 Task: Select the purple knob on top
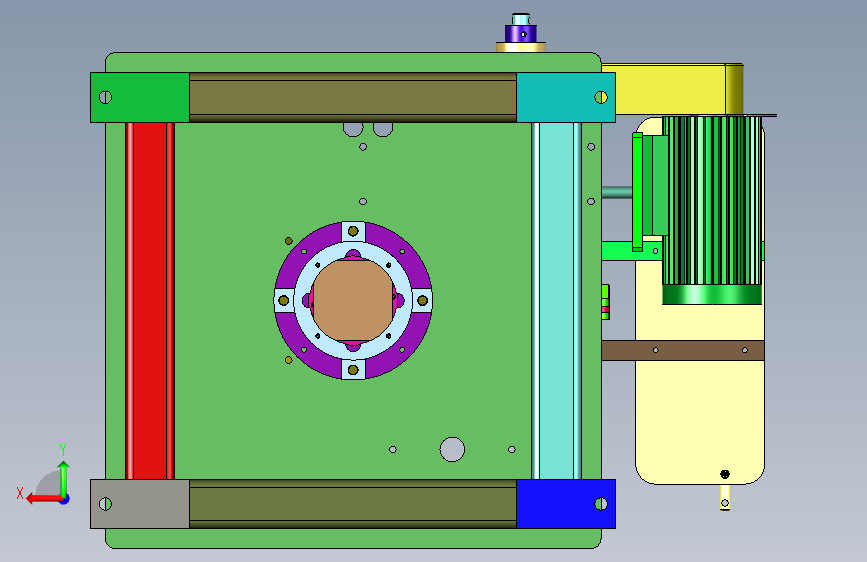tap(521, 33)
